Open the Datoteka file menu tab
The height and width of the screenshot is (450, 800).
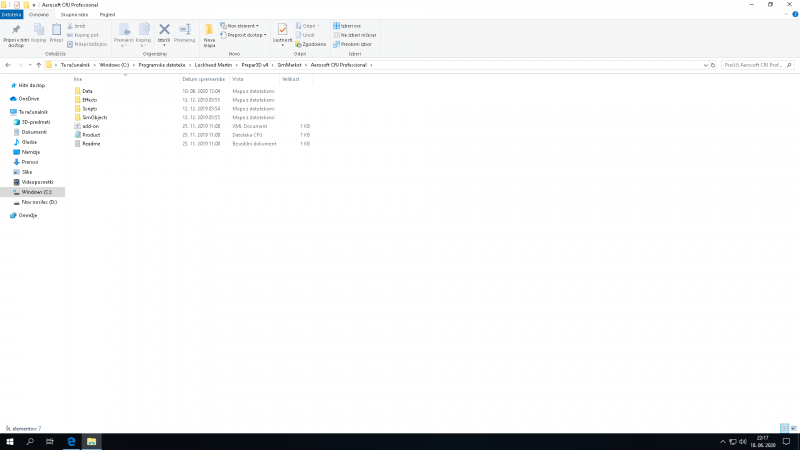pos(11,15)
